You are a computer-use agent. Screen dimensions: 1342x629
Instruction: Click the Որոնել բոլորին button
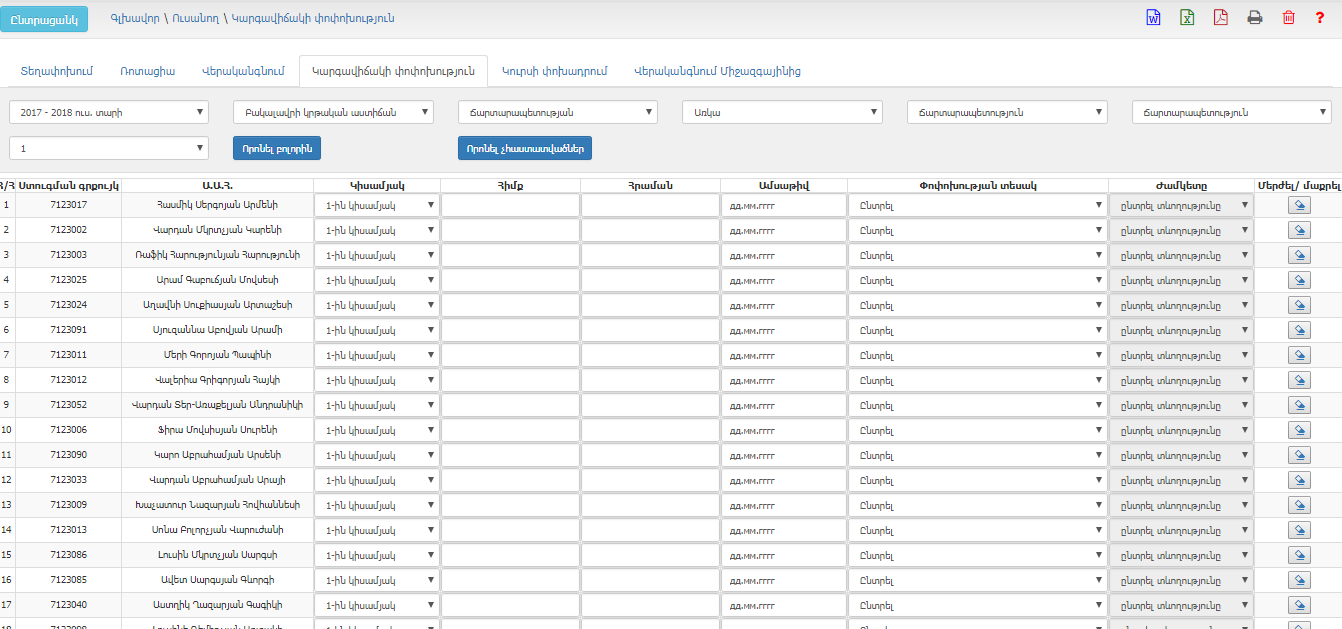(x=277, y=148)
